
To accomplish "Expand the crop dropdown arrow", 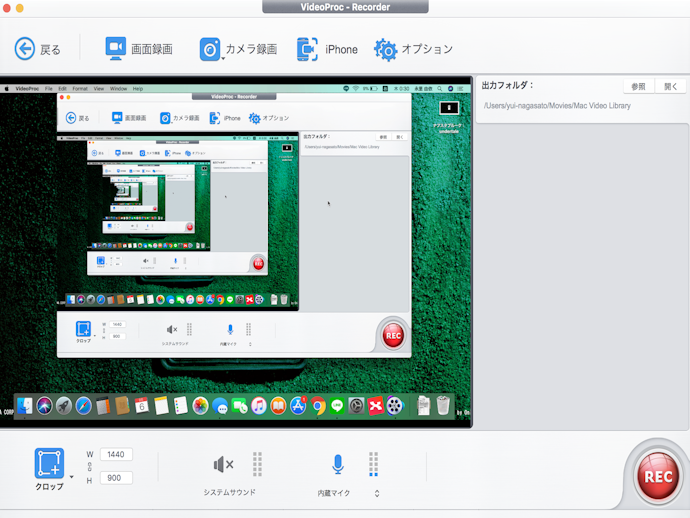I will point(72,477).
